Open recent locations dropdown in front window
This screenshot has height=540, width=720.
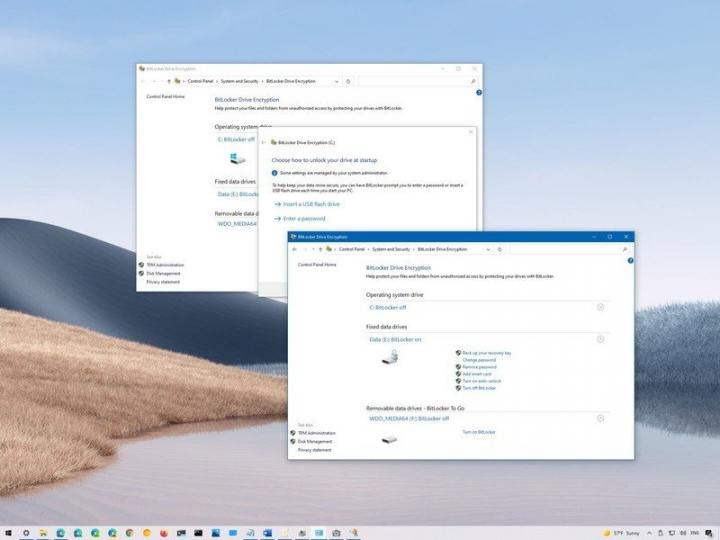[313, 249]
